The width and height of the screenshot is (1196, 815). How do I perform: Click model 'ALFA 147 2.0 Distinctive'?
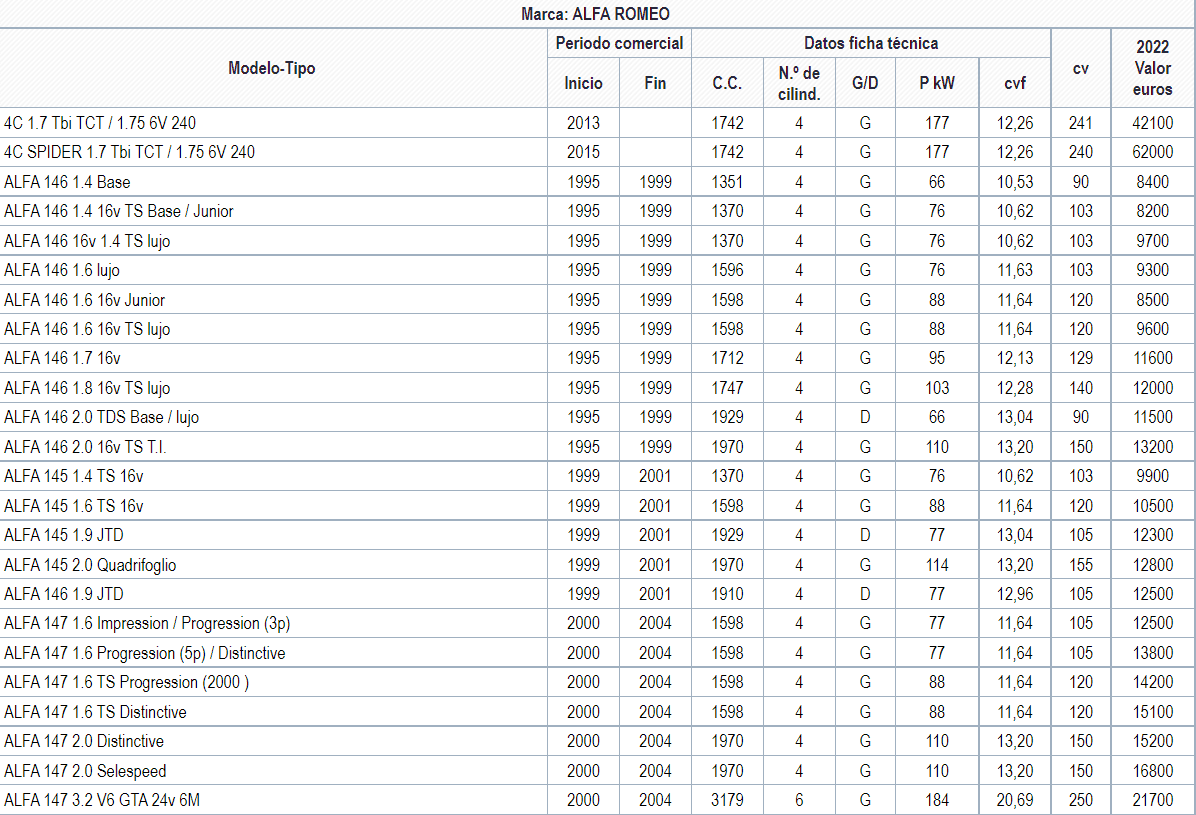[83, 741]
